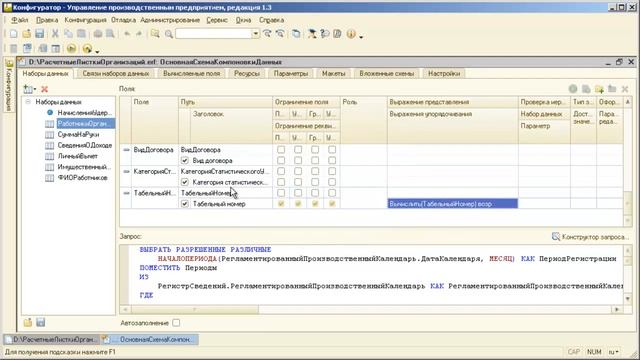Click the syntax assistant wizard hat icon

click(x=312, y=34)
